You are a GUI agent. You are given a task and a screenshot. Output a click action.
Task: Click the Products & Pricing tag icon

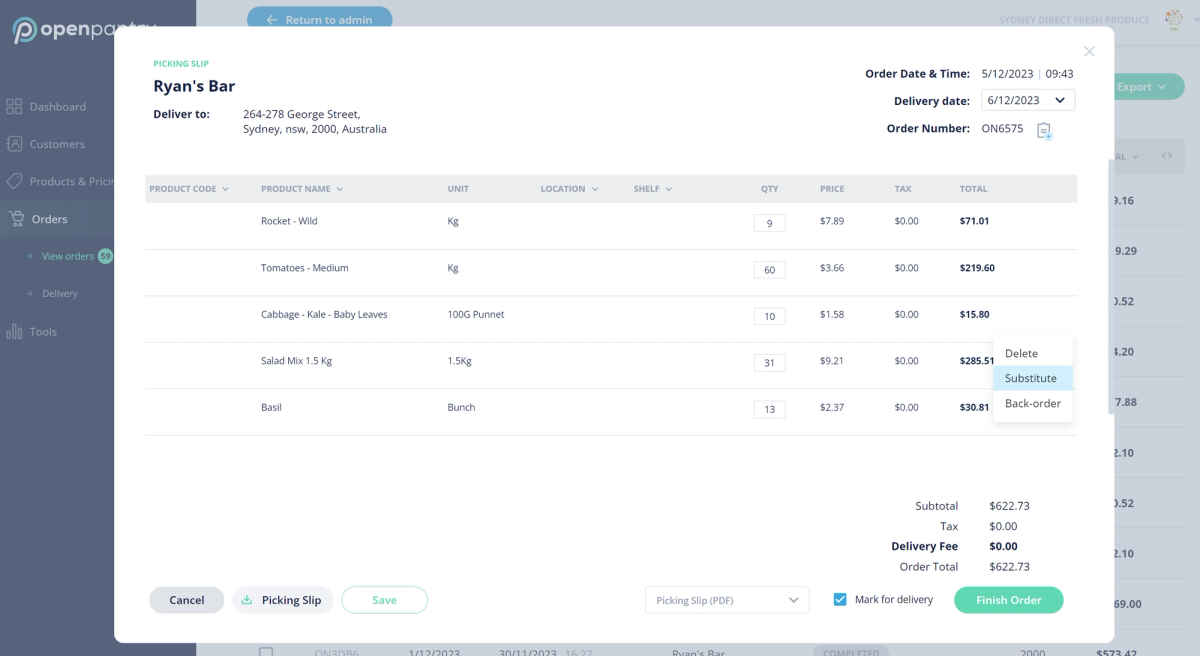tap(14, 181)
